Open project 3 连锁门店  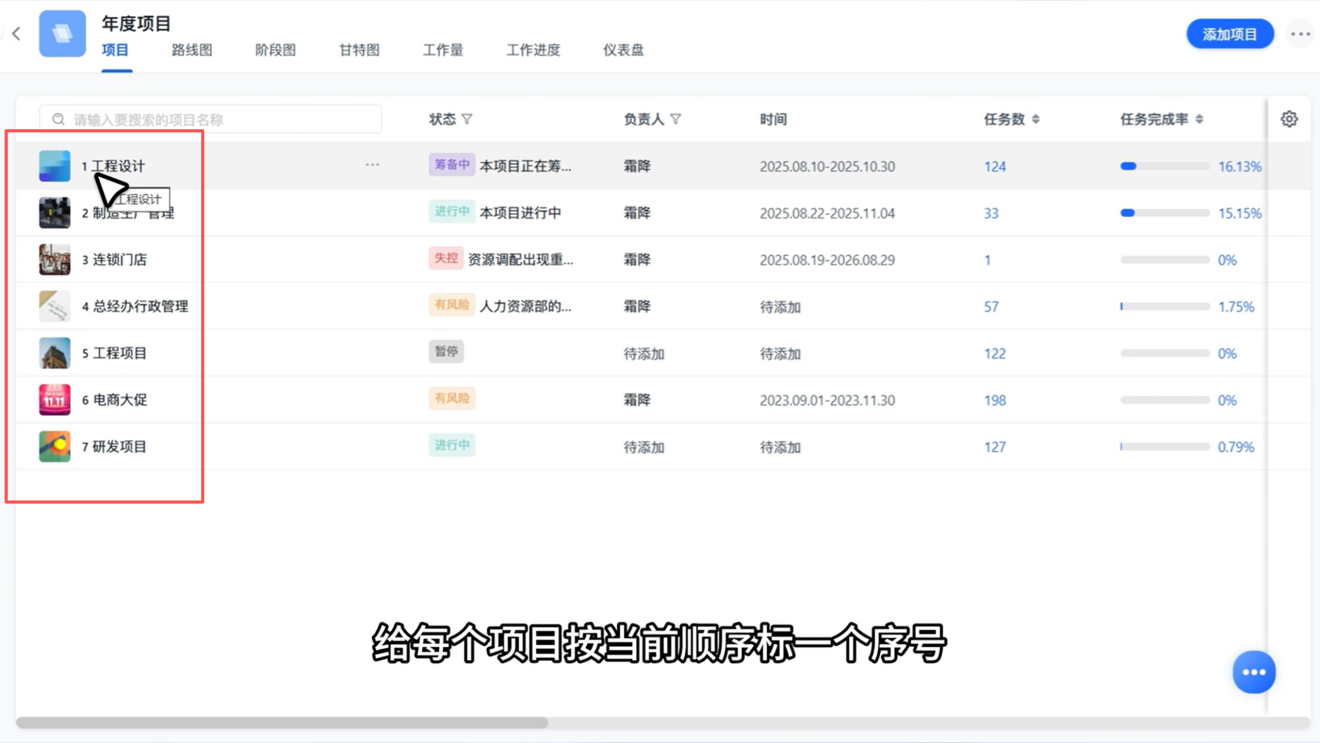tap(114, 259)
